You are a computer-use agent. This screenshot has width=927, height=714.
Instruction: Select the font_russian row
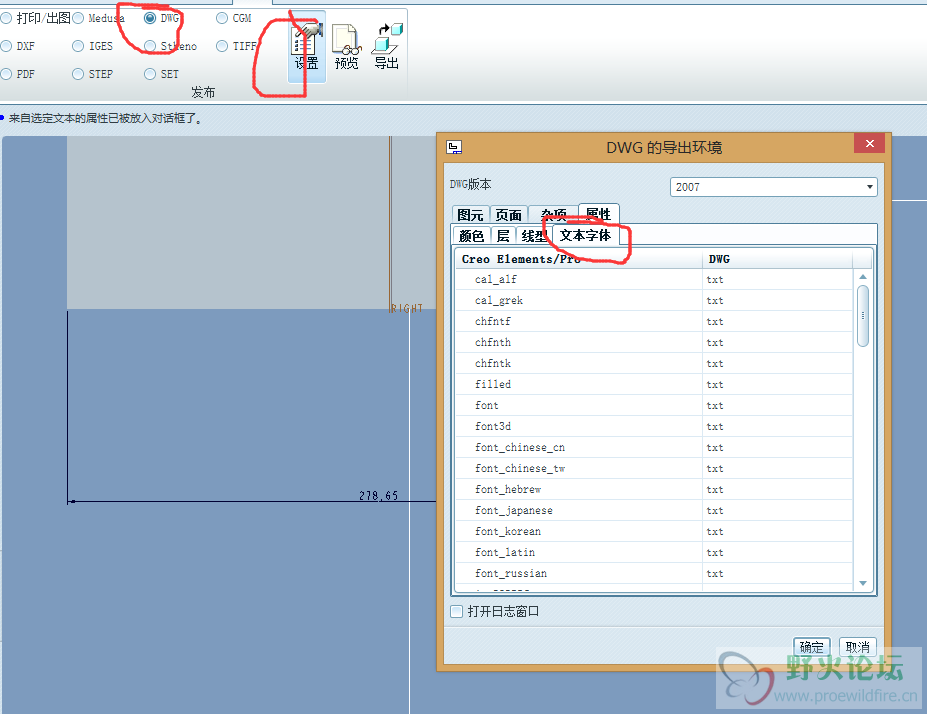(x=654, y=573)
